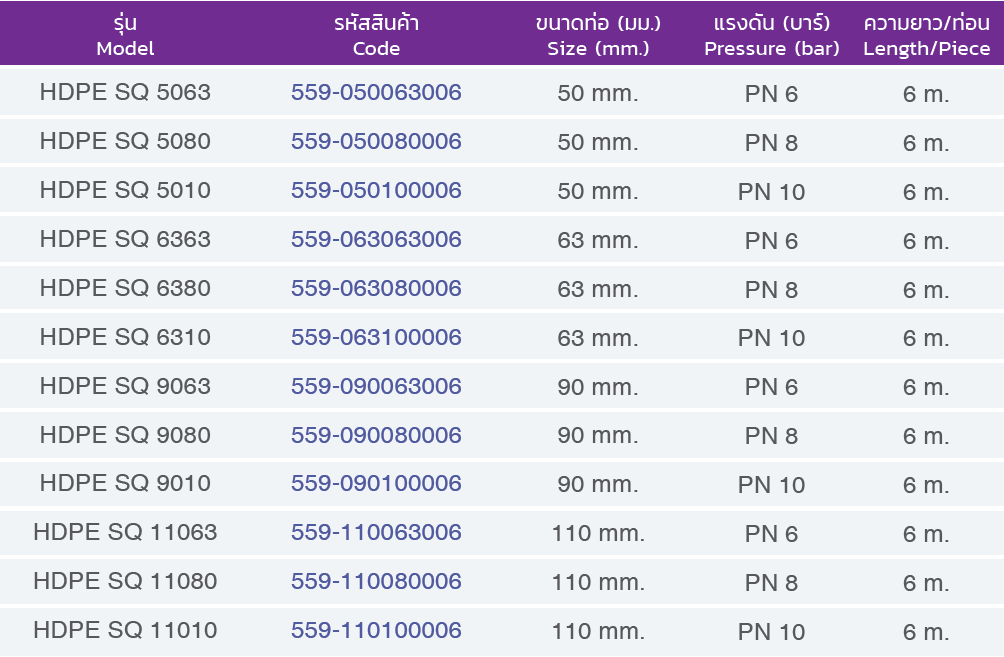Click PN 8 in HDPE SQ 11080 row

(x=772, y=583)
